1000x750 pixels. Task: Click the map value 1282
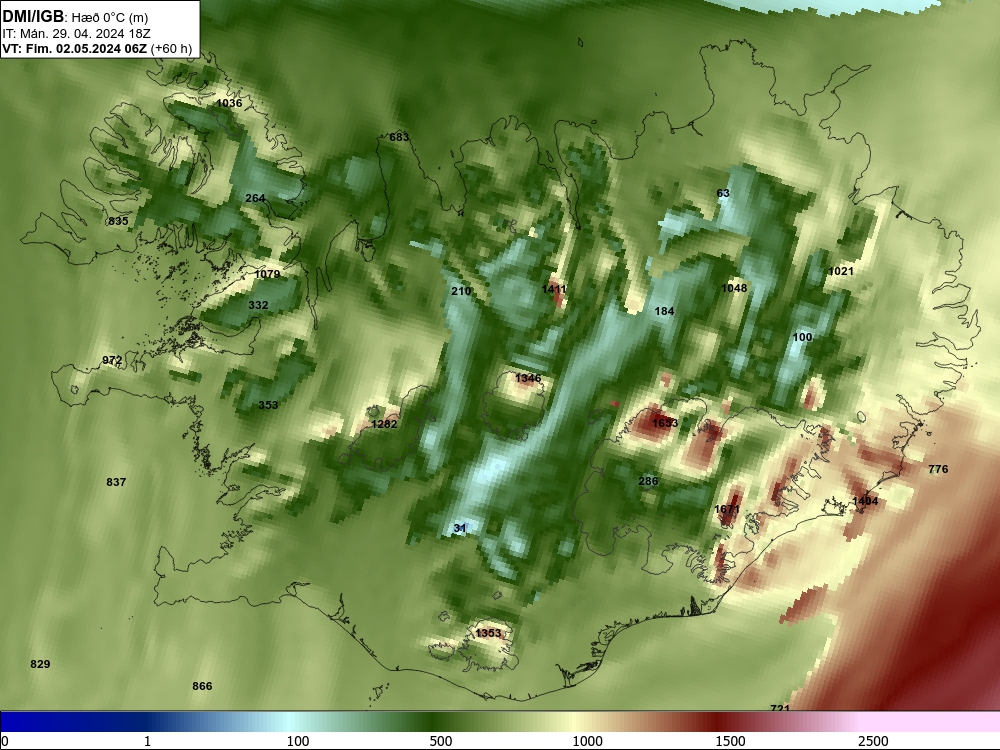pos(384,424)
